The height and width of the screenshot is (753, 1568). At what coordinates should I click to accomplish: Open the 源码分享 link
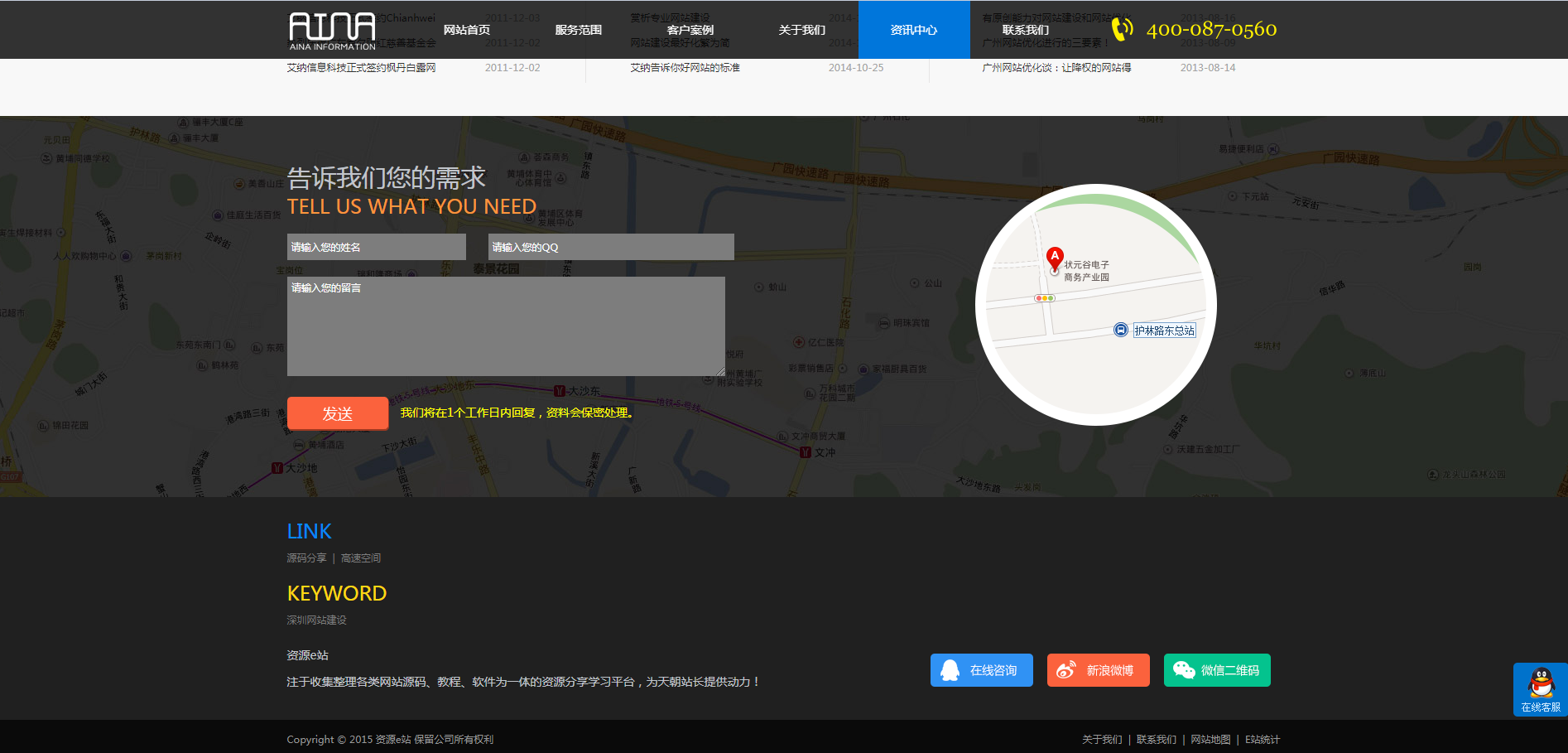[x=306, y=558]
